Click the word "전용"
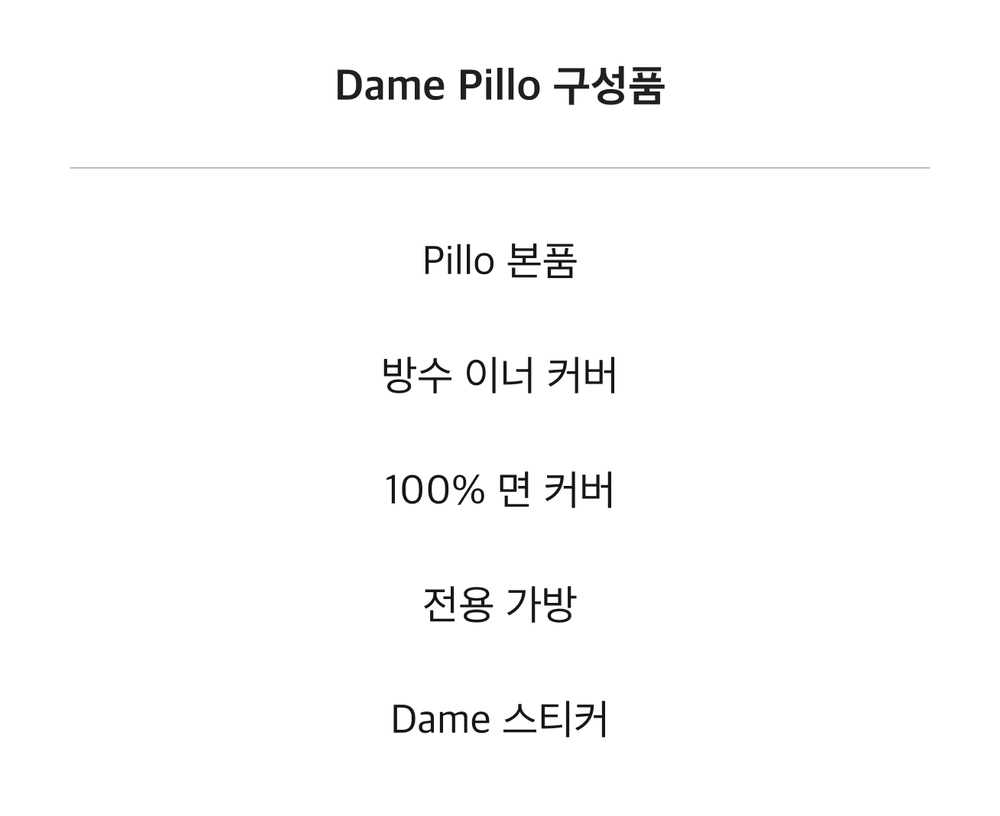Viewport: 1000px width, 816px height. [x=458, y=604]
